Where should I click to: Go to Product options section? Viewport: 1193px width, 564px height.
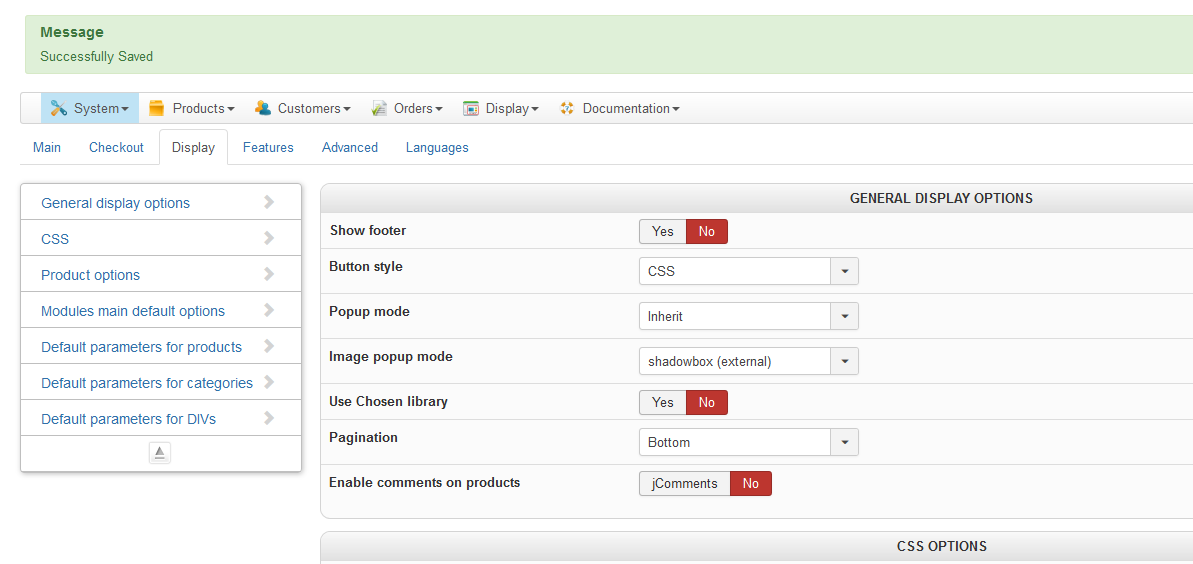[90, 275]
